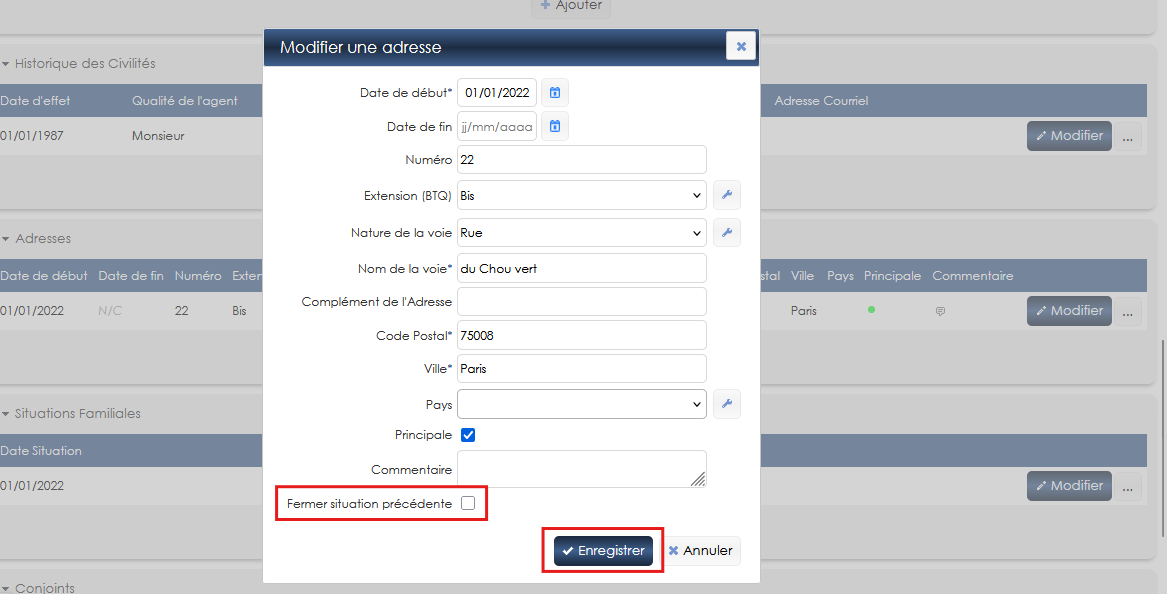The height and width of the screenshot is (594, 1174).
Task: Close the Modifier une adresse dialog
Action: [x=741, y=46]
